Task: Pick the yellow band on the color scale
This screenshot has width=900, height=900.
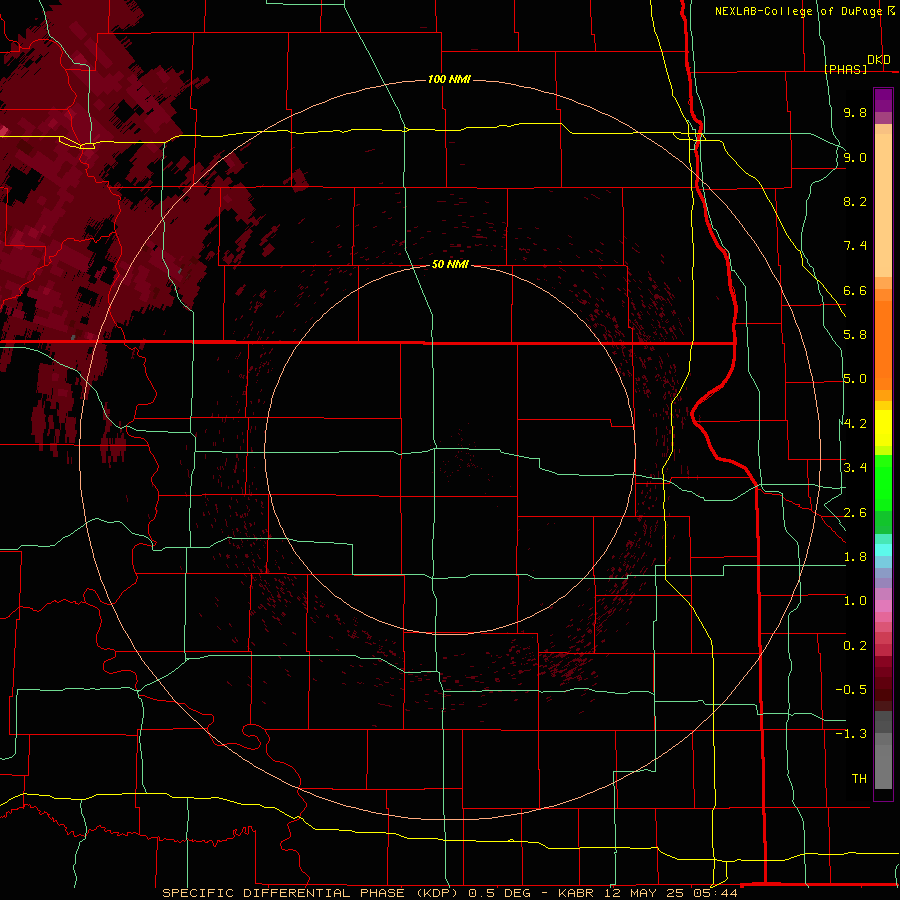Action: click(x=883, y=428)
